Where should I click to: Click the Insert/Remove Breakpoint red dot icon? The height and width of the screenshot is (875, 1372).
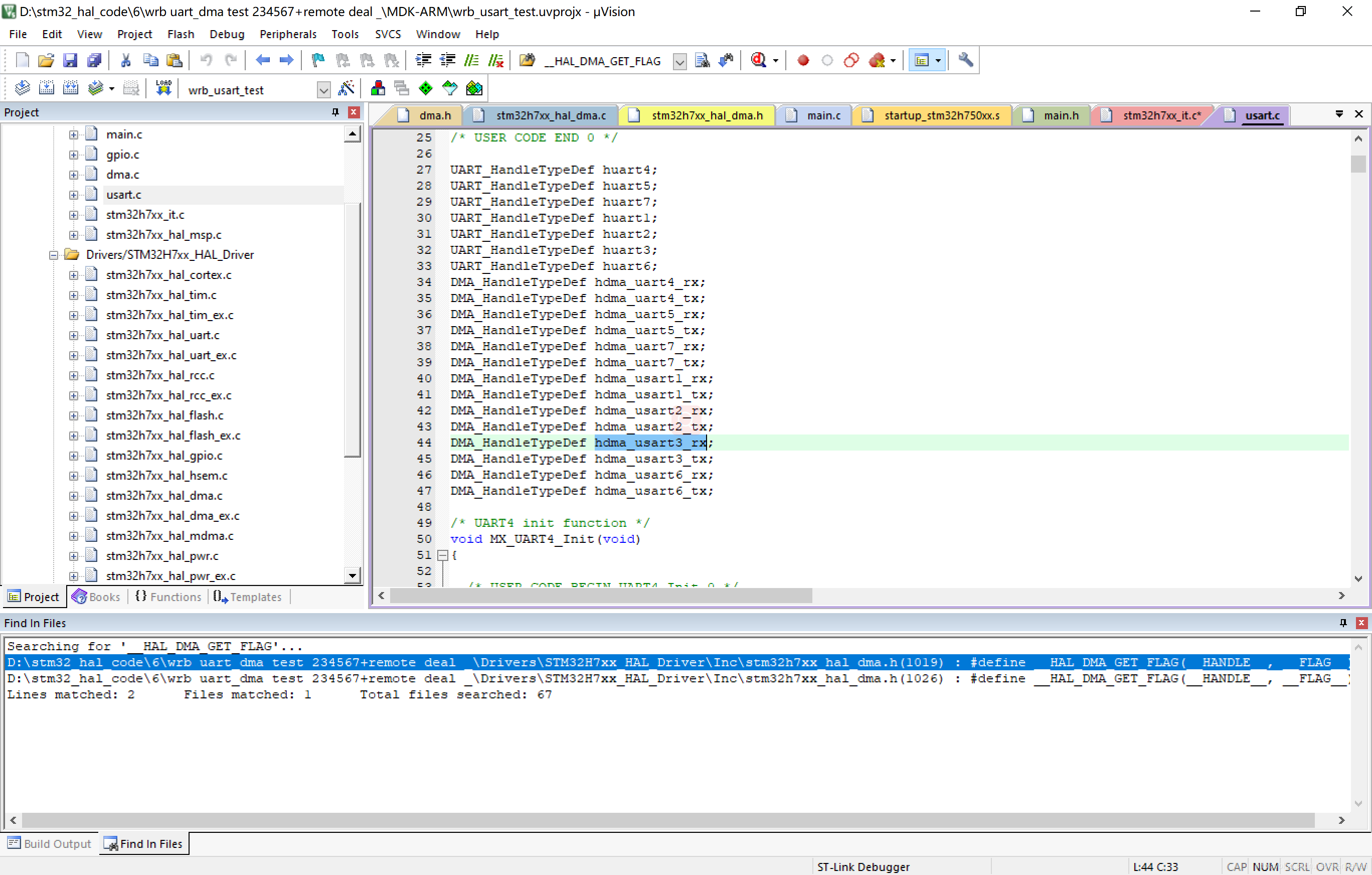pos(803,60)
